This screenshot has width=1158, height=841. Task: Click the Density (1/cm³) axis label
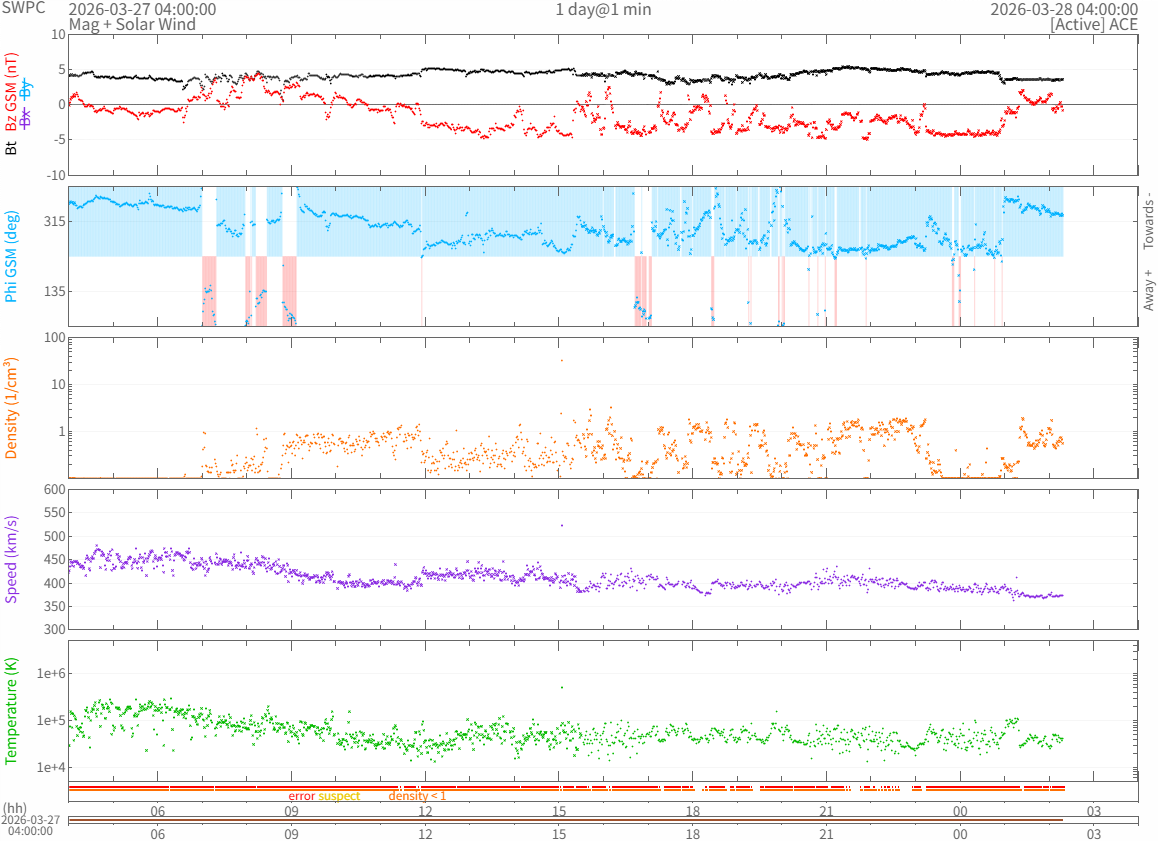pos(12,408)
